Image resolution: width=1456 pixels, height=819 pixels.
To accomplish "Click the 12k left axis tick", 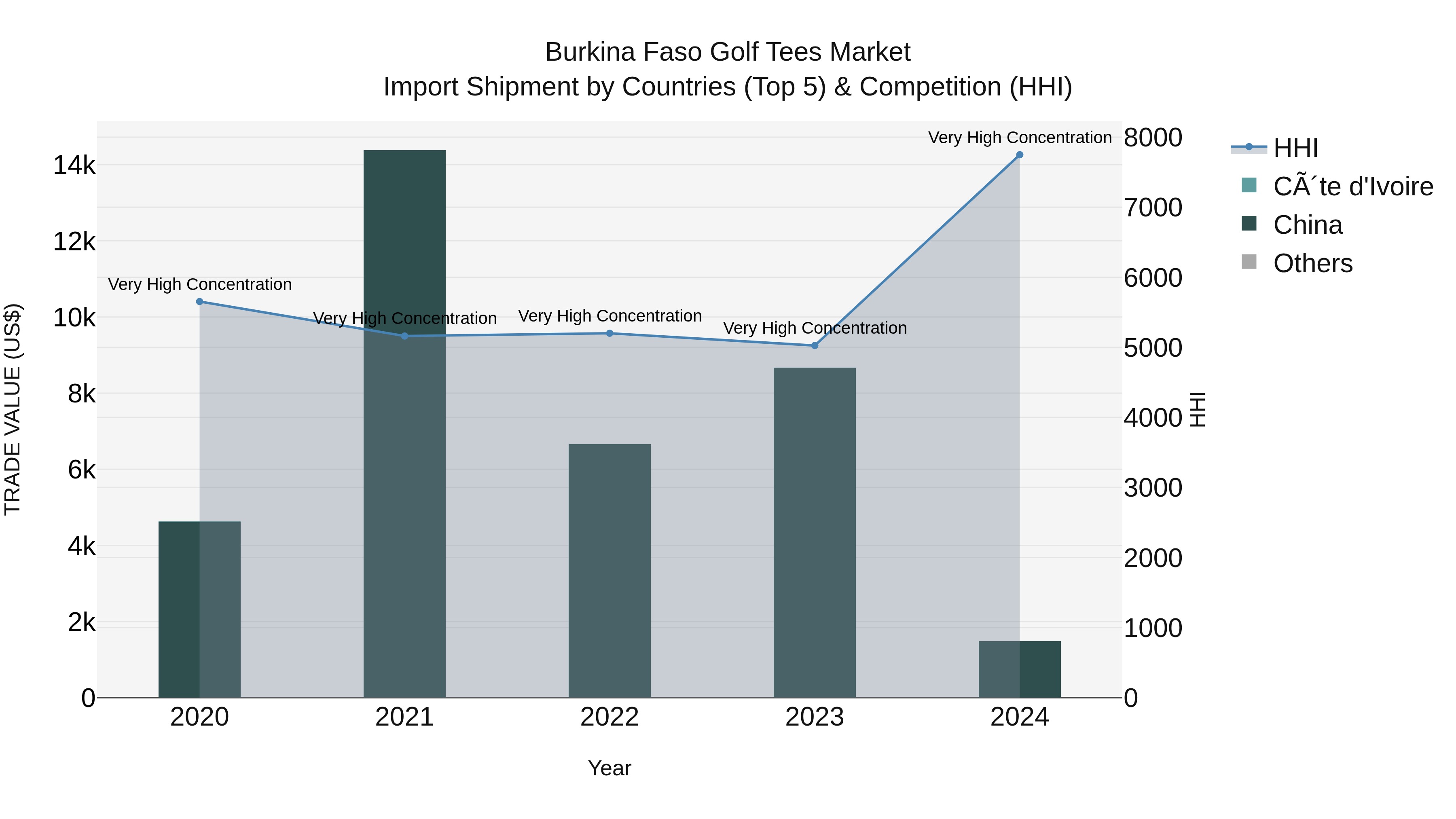I will tap(74, 242).
